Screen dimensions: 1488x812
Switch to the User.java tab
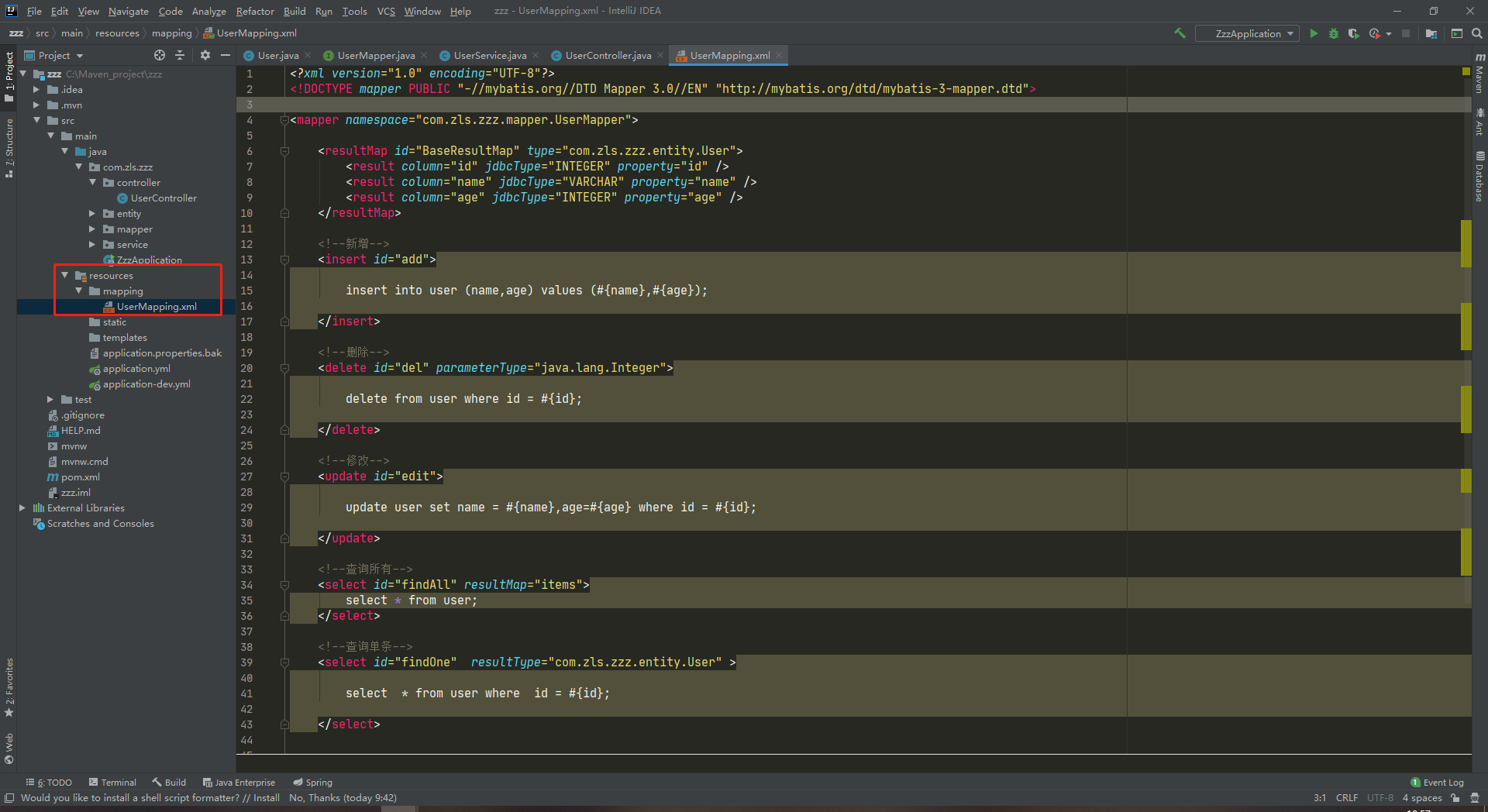(277, 56)
